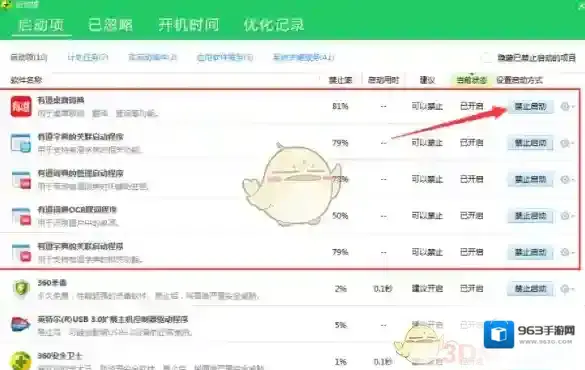Select the 有道词典OCR取词程序 entry name
Viewport: 585px width, 370px height.
coord(77,209)
